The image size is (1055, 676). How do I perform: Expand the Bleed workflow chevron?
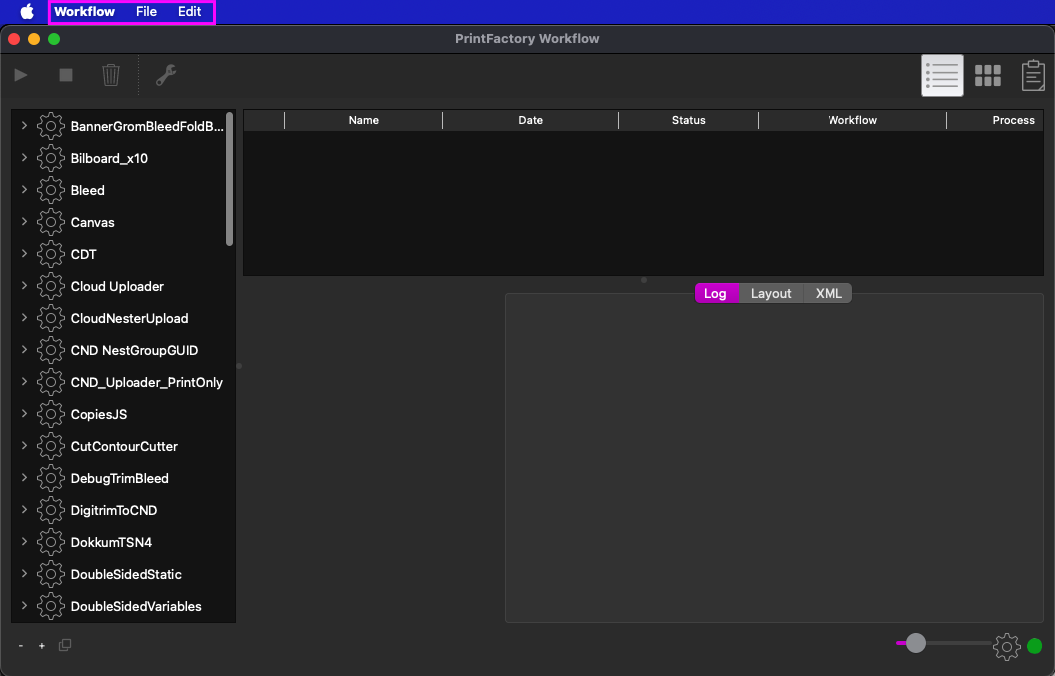pos(24,189)
